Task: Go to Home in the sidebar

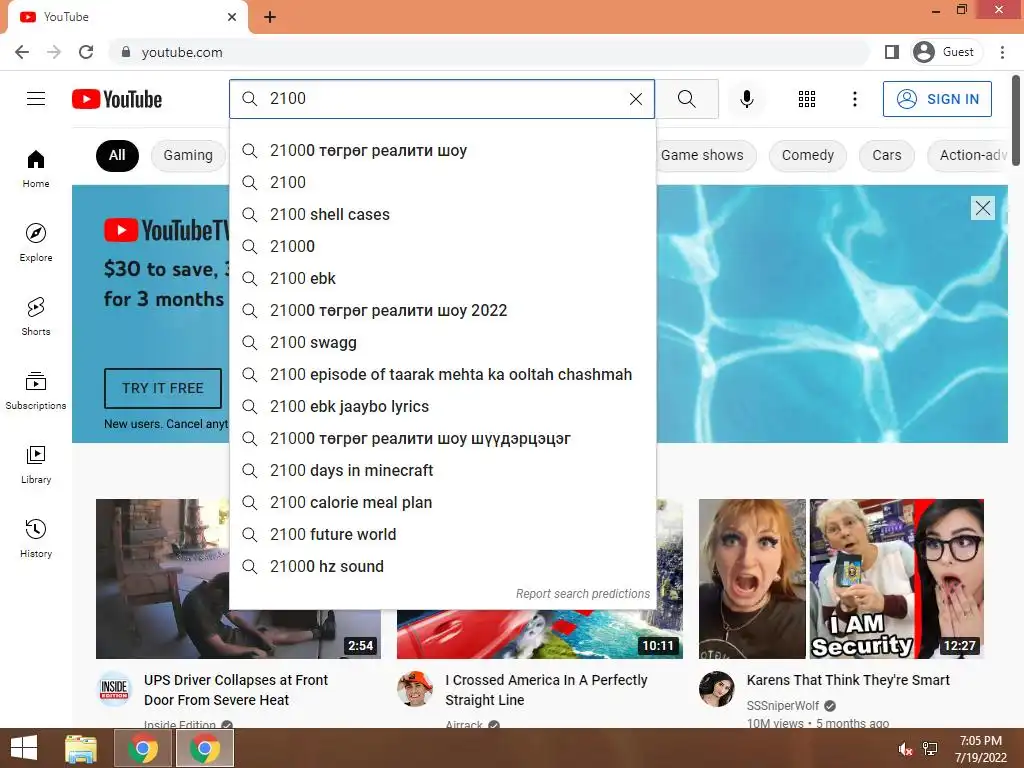Action: pos(36,168)
